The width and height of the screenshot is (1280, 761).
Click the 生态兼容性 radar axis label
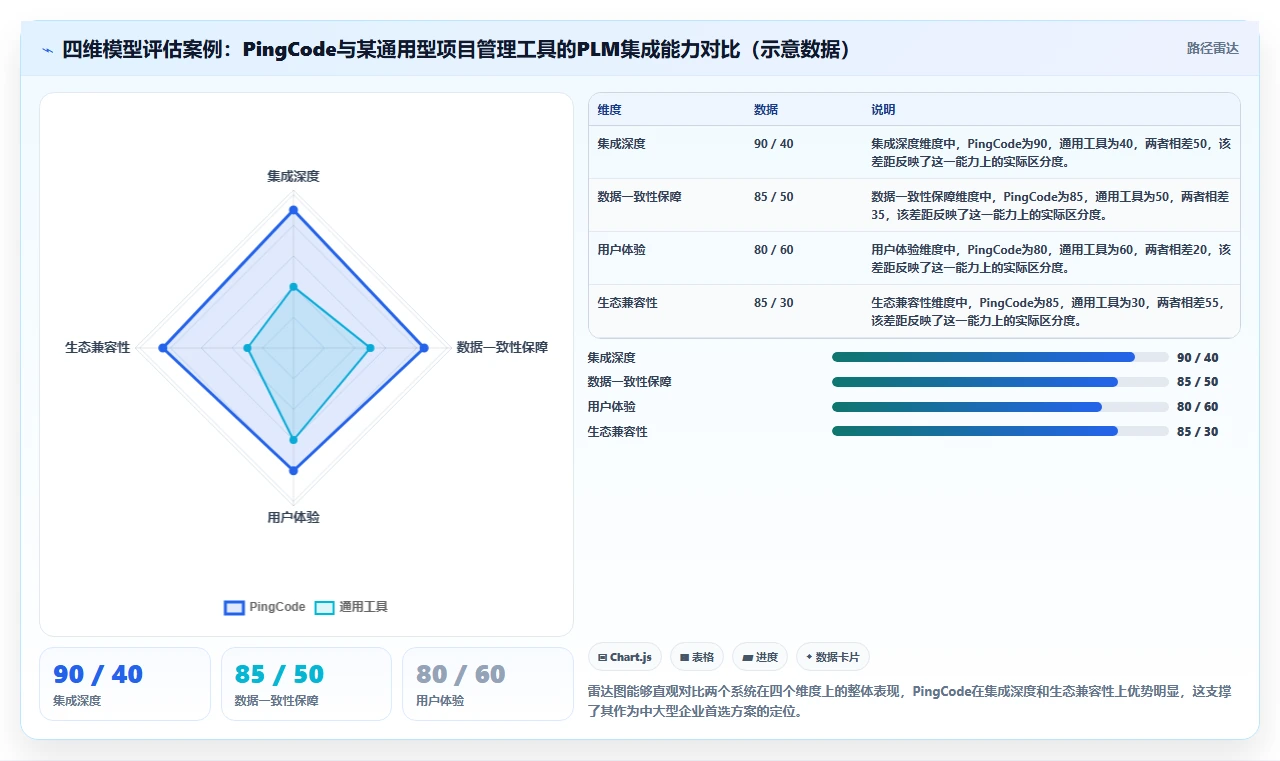point(98,348)
